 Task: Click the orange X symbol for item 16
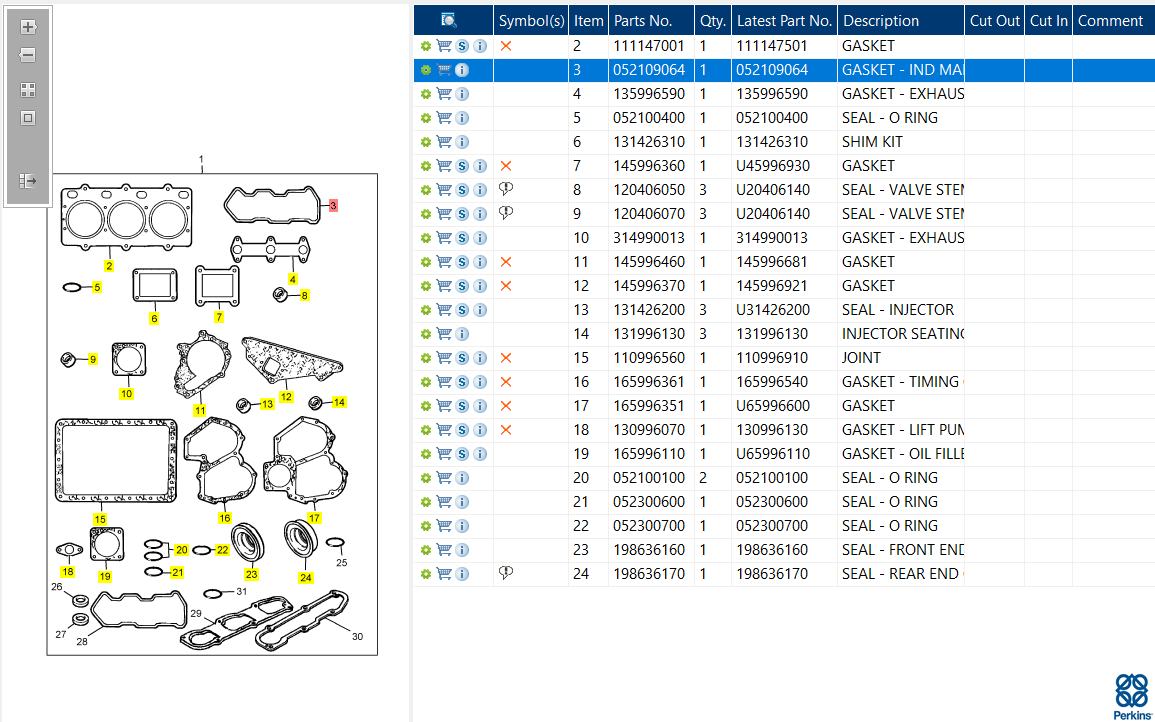tap(506, 382)
